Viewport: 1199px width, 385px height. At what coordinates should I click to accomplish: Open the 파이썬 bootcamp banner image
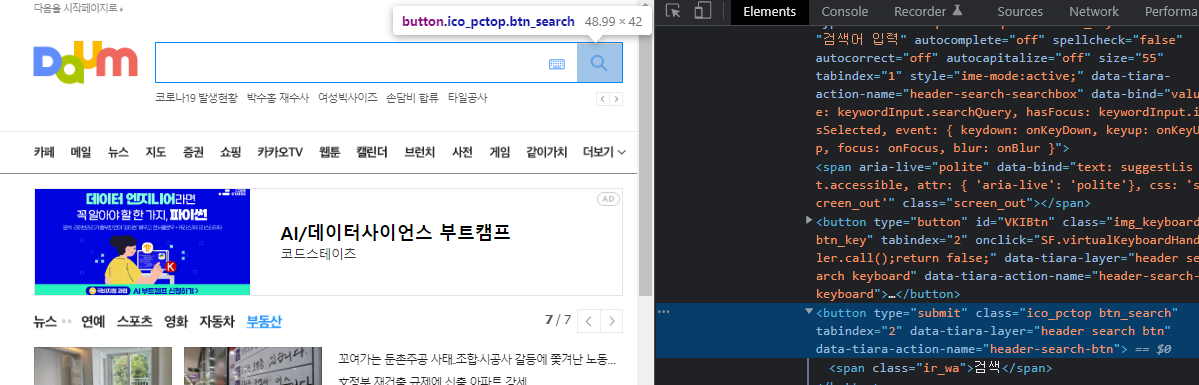point(142,242)
